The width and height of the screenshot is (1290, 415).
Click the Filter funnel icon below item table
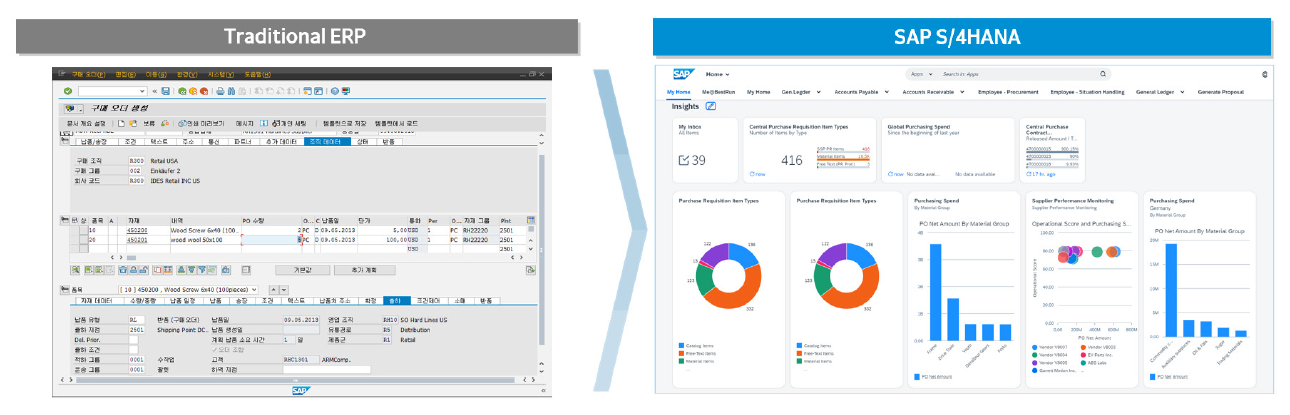201,270
